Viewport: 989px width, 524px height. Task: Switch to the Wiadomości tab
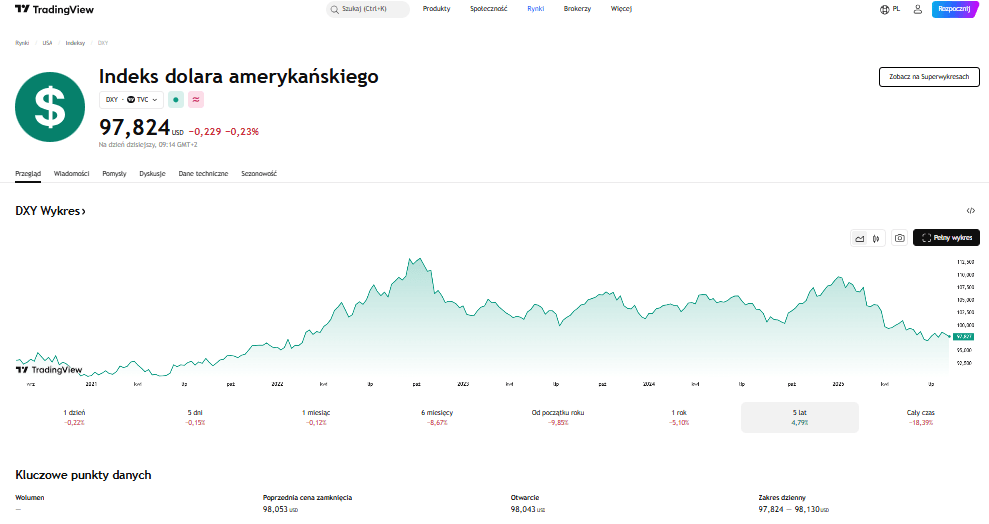pos(71,173)
